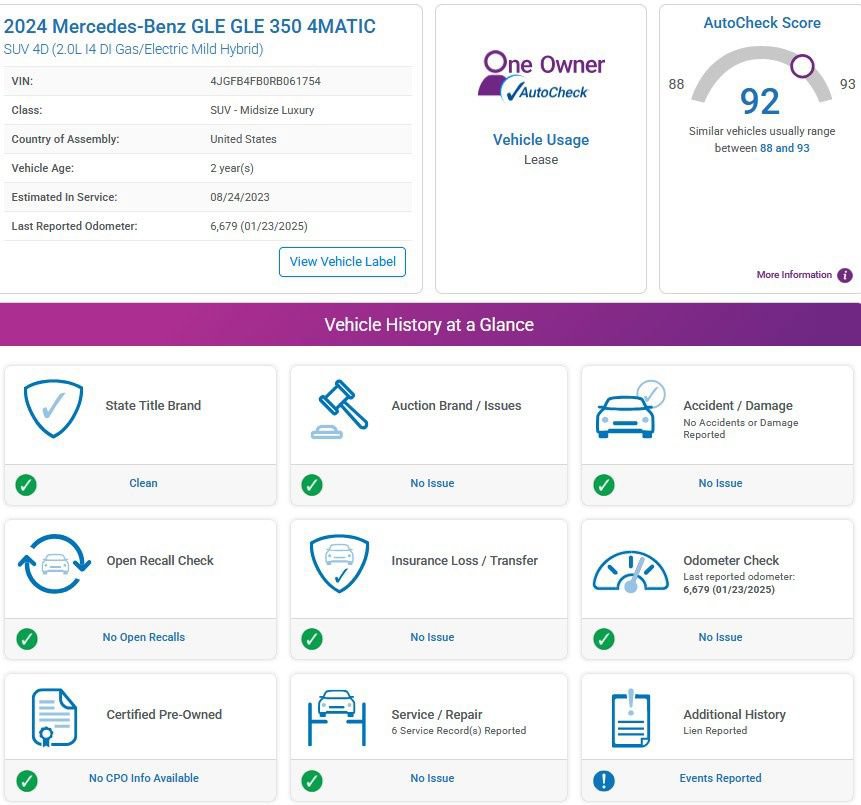Open the No Issue link under Auction Brand

click(x=432, y=483)
